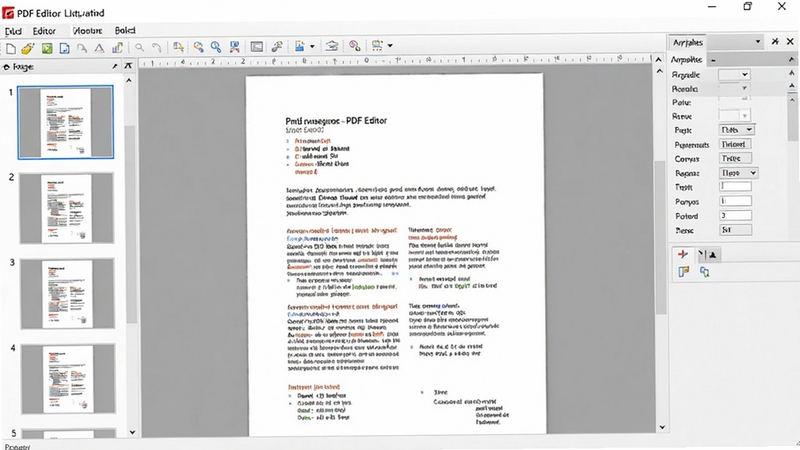Click the first empty text field in properties
The height and width of the screenshot is (450, 800).
(735, 187)
